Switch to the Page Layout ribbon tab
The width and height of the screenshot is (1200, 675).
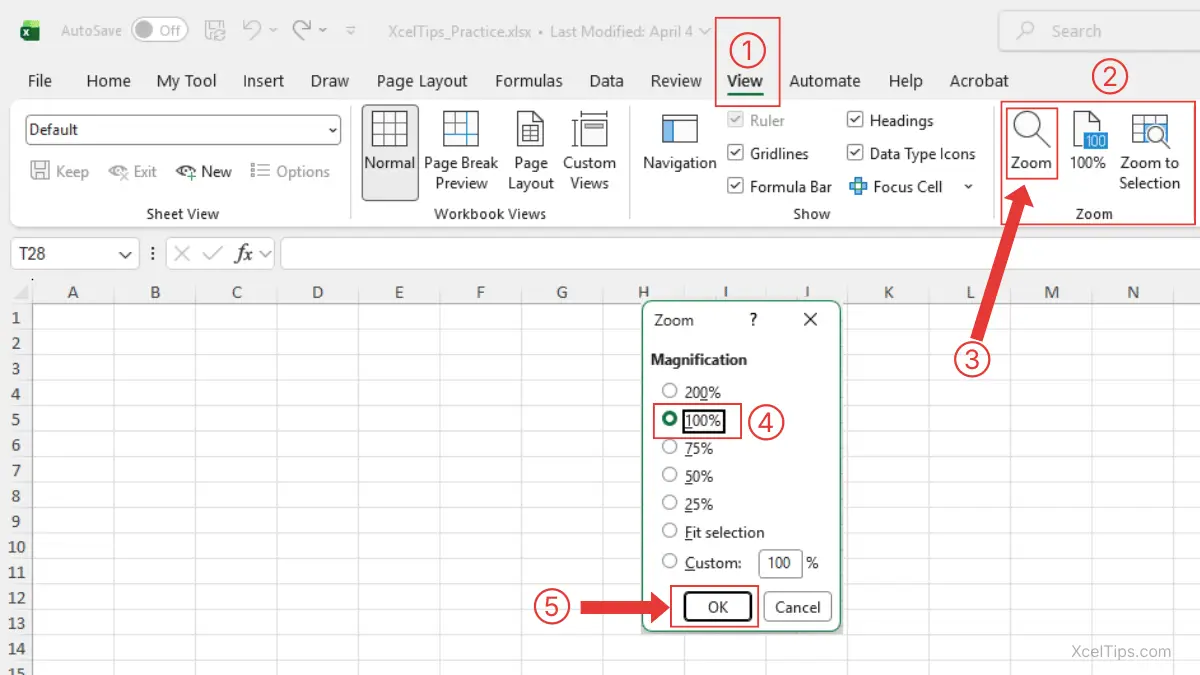(422, 81)
